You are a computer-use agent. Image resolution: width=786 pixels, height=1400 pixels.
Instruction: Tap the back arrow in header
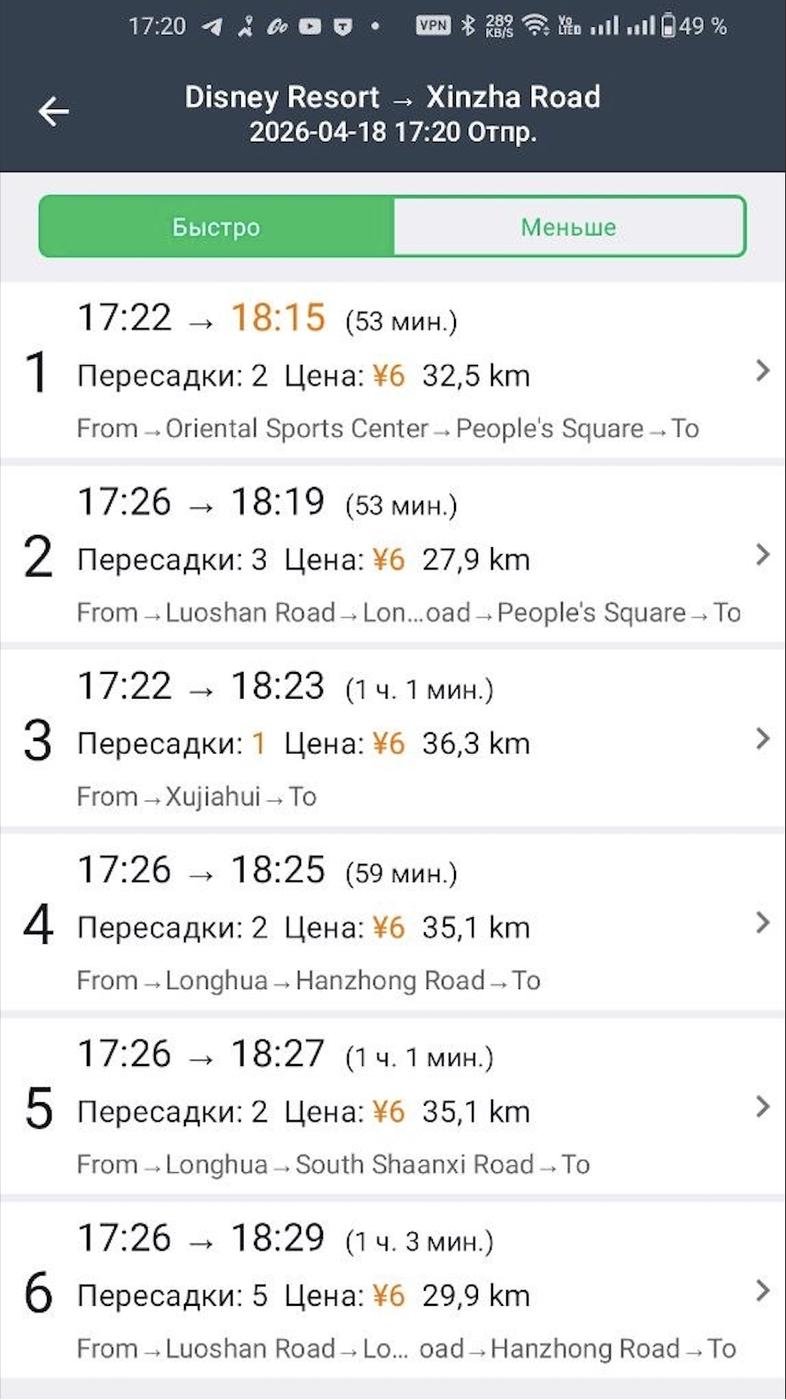[x=54, y=111]
